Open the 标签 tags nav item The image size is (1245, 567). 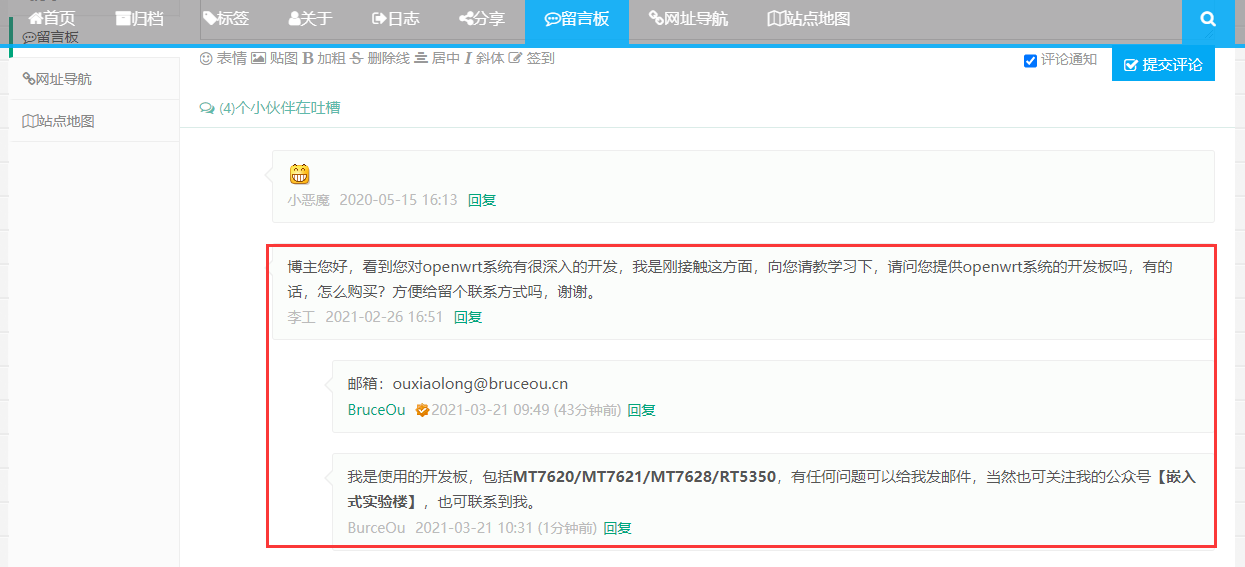coord(226,18)
